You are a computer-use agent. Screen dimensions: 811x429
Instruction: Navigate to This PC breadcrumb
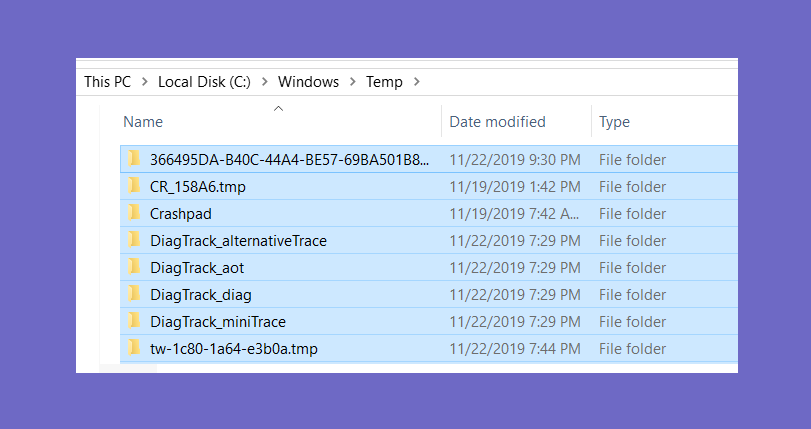coord(108,82)
